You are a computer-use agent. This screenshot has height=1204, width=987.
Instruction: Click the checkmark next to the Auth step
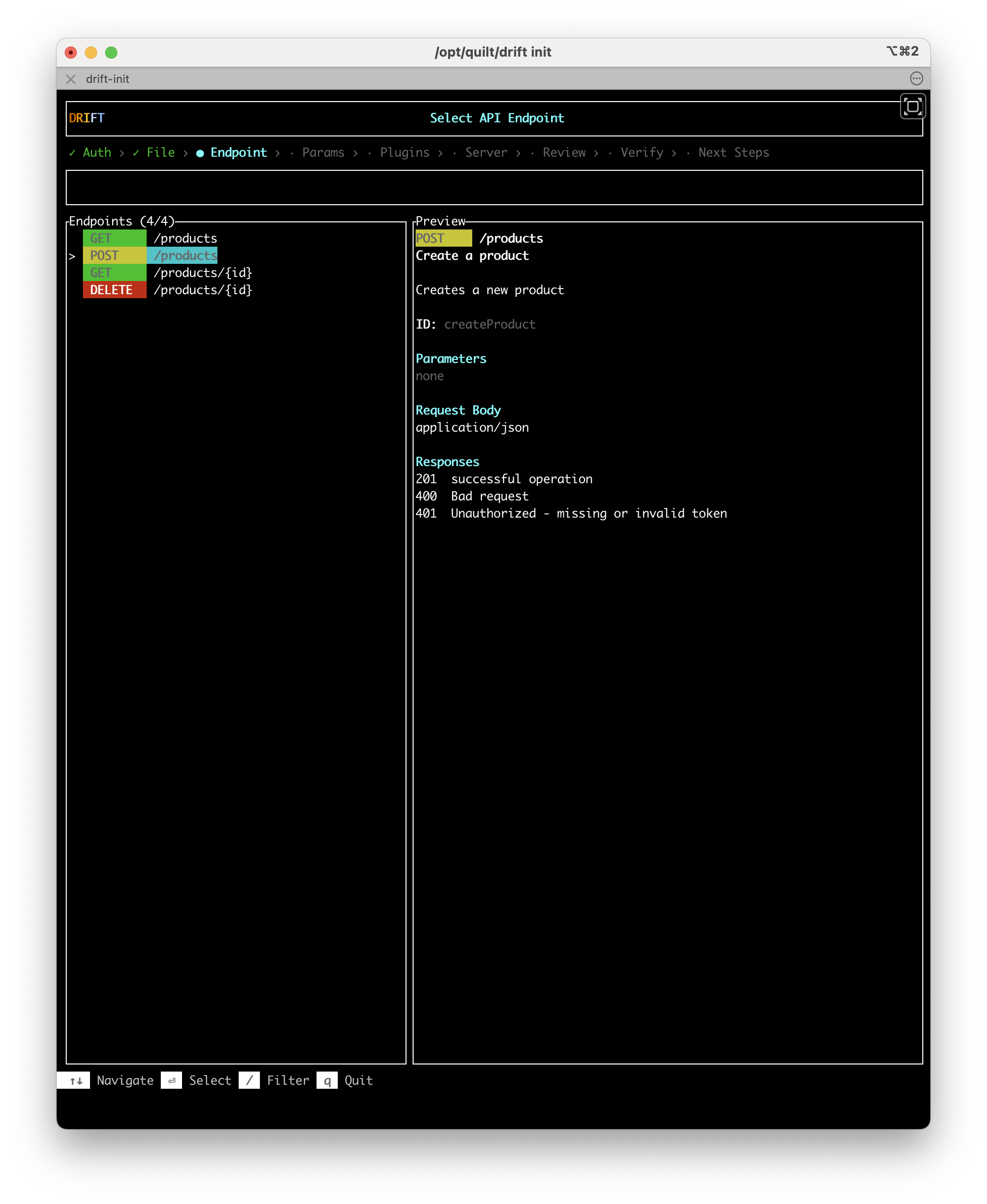coord(72,152)
